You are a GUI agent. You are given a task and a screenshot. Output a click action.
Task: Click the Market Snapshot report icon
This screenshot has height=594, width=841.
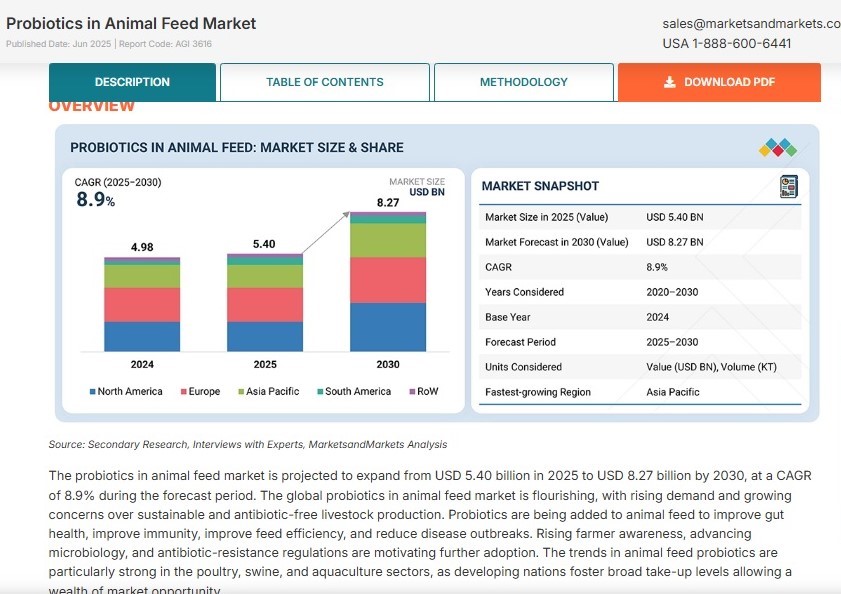788,186
